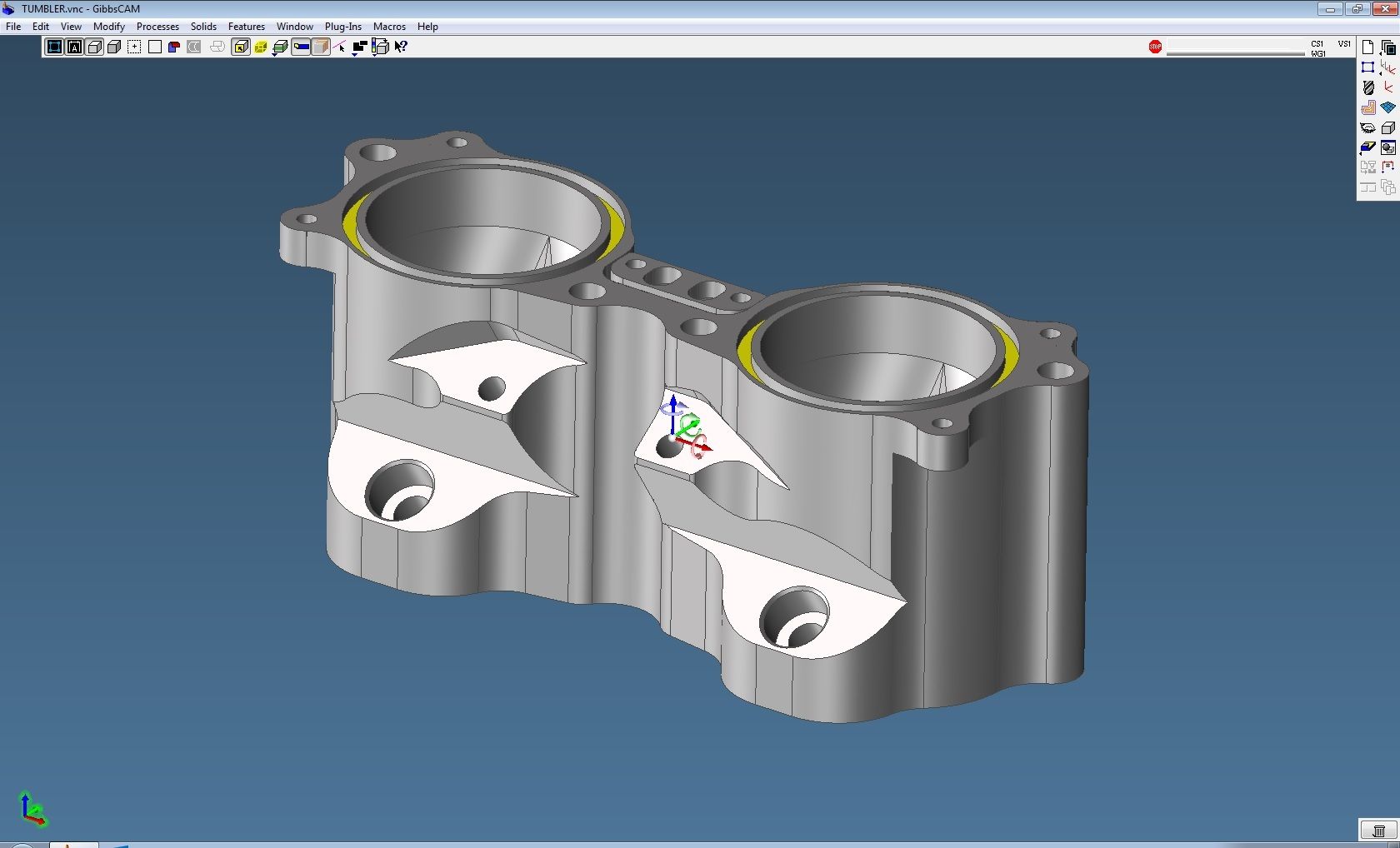Open the Plug-Ins menu
Image resolution: width=1400 pixels, height=848 pixels.
[x=343, y=27]
